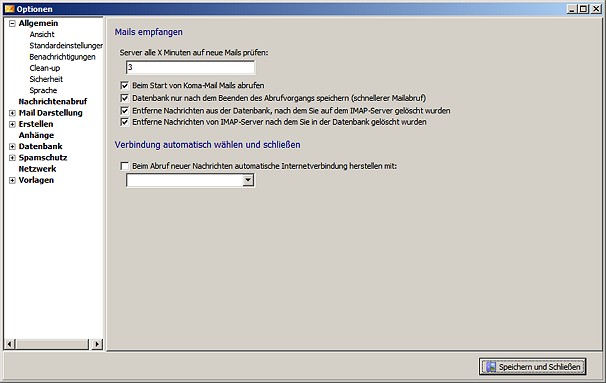This screenshot has width=606, height=383.
Task: Click the tree scrollbar left arrow
Action: coord(10,344)
